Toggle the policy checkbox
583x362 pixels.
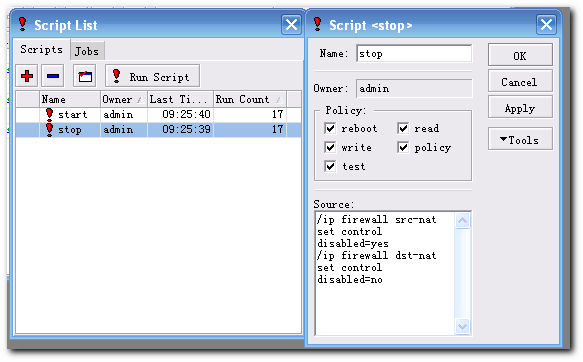coord(403,147)
